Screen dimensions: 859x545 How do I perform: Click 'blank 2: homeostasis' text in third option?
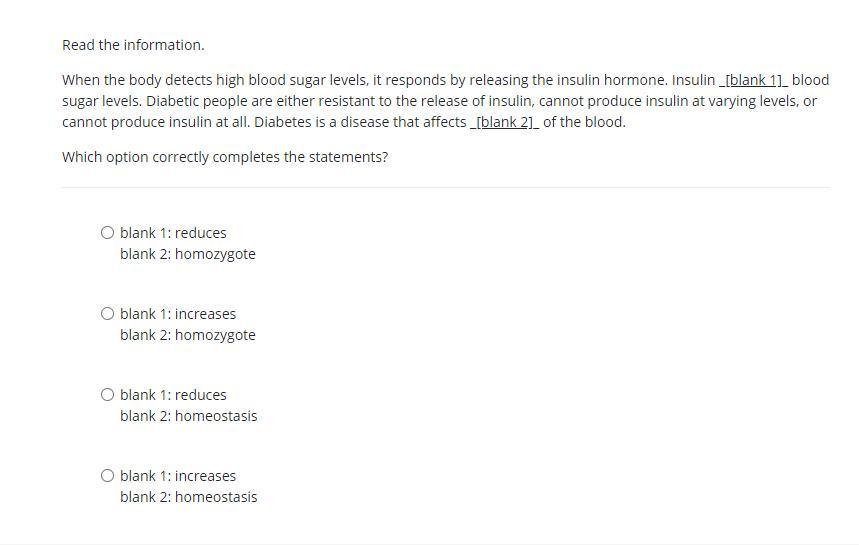(x=188, y=416)
